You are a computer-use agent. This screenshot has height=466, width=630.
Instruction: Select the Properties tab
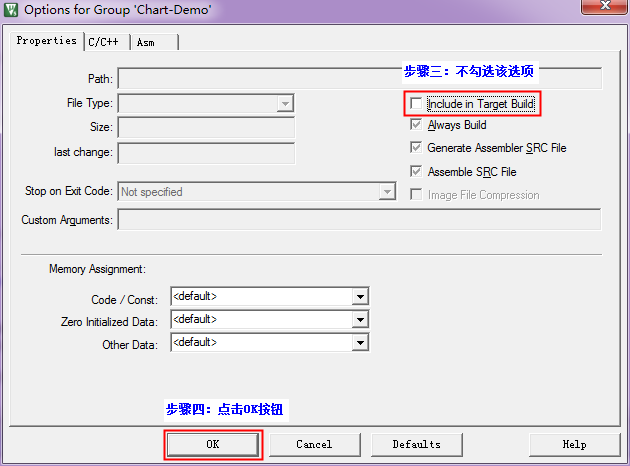(x=46, y=41)
